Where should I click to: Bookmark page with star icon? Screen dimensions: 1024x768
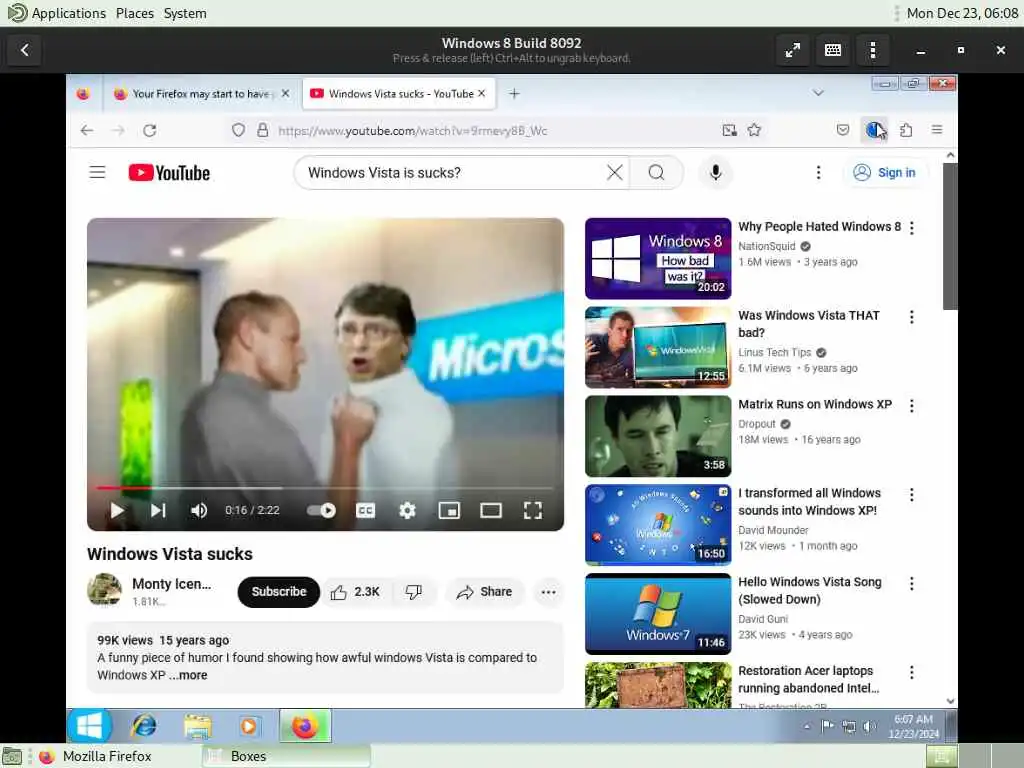754,130
